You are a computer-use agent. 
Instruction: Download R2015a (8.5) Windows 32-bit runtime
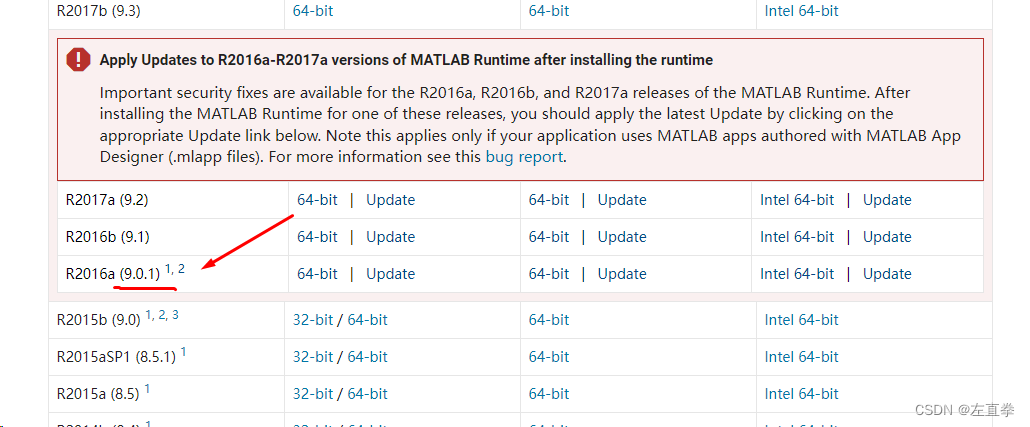(x=313, y=393)
